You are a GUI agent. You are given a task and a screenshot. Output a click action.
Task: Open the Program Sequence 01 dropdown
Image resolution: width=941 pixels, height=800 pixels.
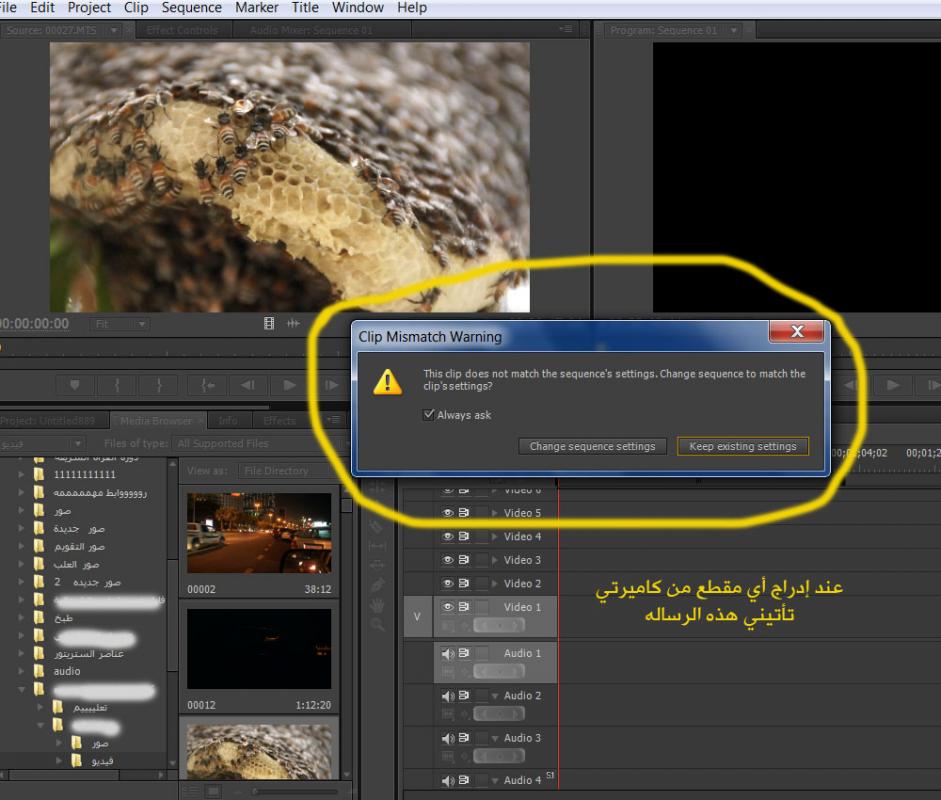(x=733, y=30)
